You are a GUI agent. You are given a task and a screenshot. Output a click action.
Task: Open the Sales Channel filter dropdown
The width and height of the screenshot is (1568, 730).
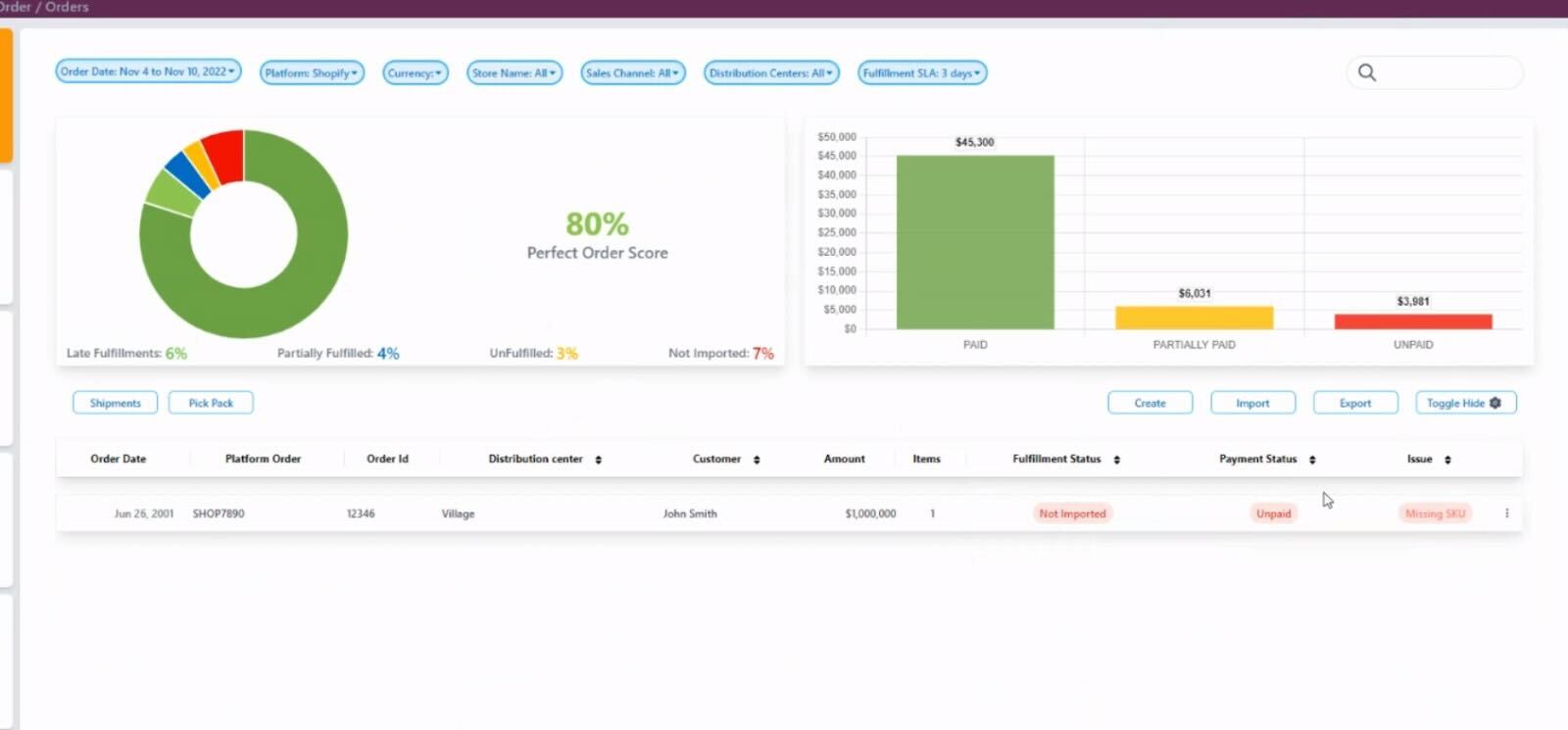(632, 73)
